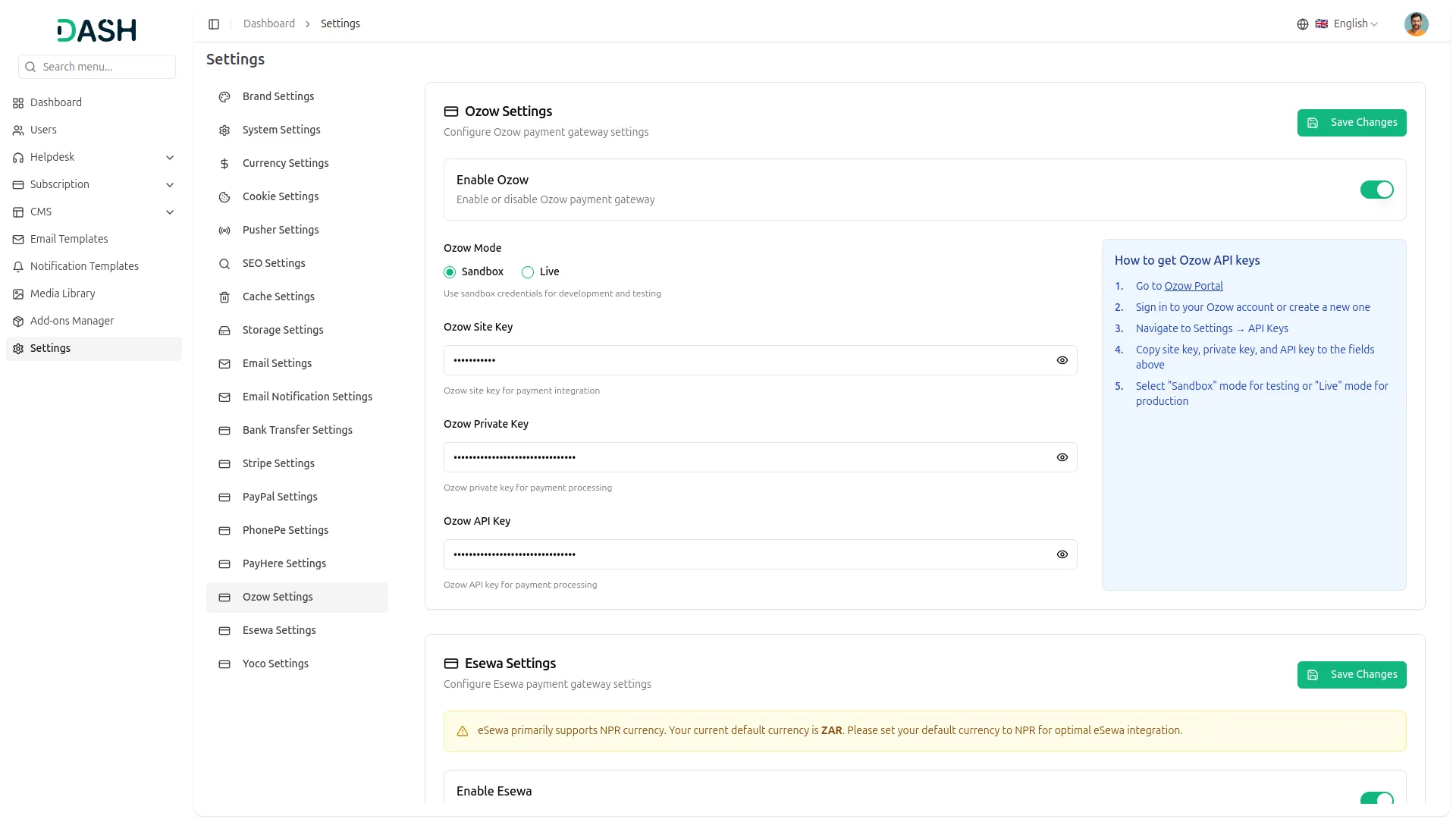The image size is (1456, 819).
Task: Click the "Ozow Mode" label
Action: point(472,248)
